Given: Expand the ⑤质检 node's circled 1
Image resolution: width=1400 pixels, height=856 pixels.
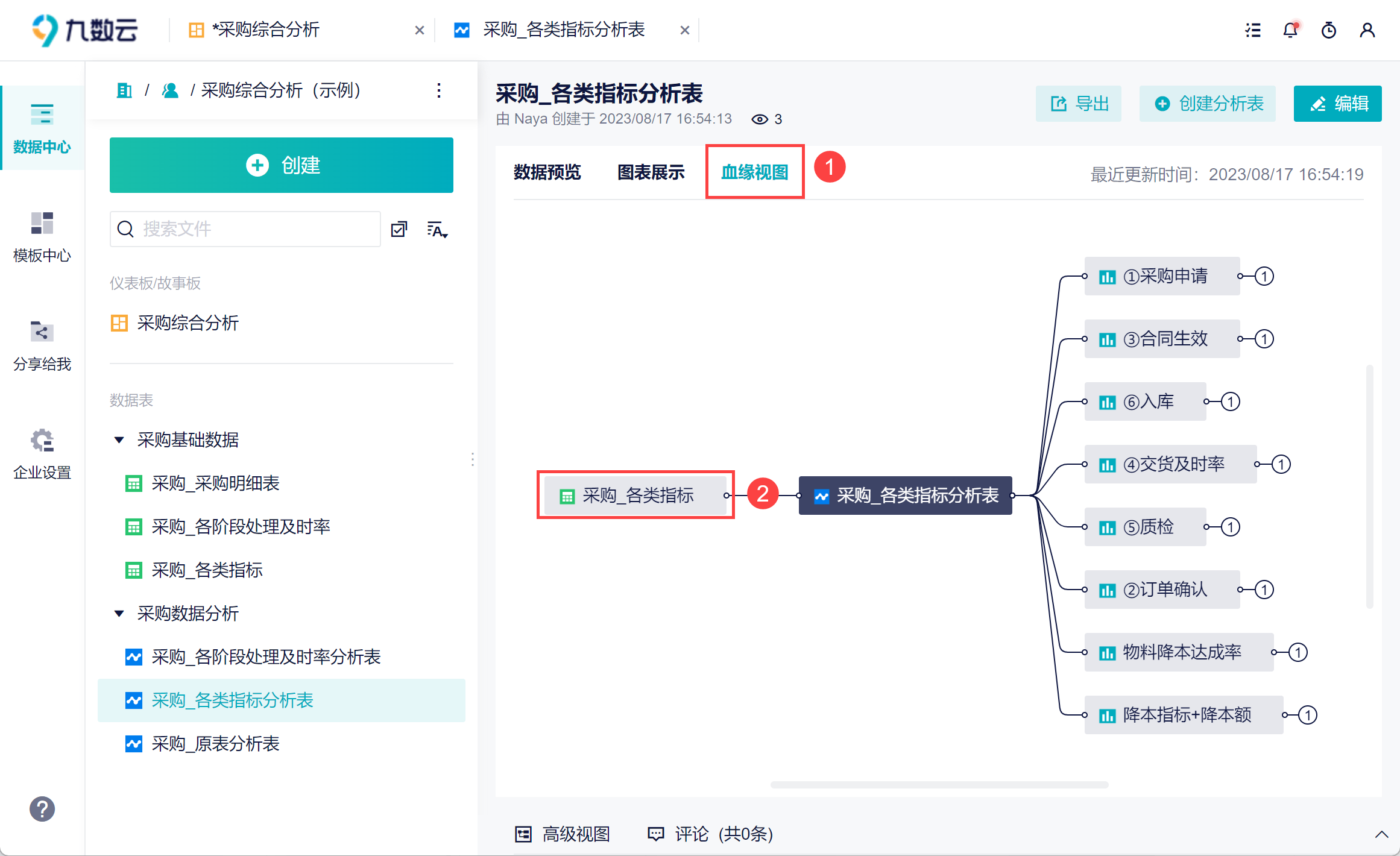Looking at the screenshot, I should tap(1231, 527).
